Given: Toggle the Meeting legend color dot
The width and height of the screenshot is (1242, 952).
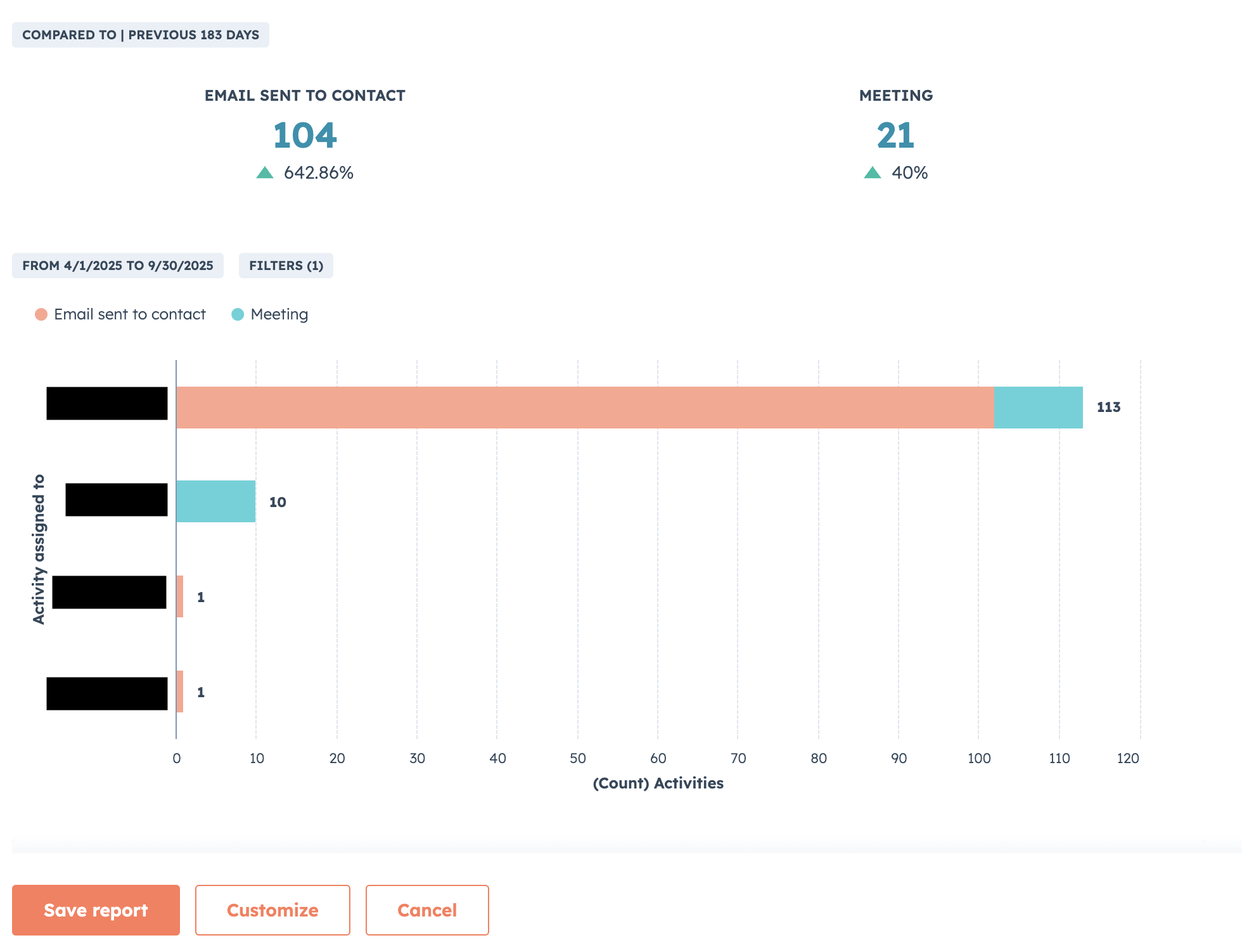Looking at the screenshot, I should point(238,314).
